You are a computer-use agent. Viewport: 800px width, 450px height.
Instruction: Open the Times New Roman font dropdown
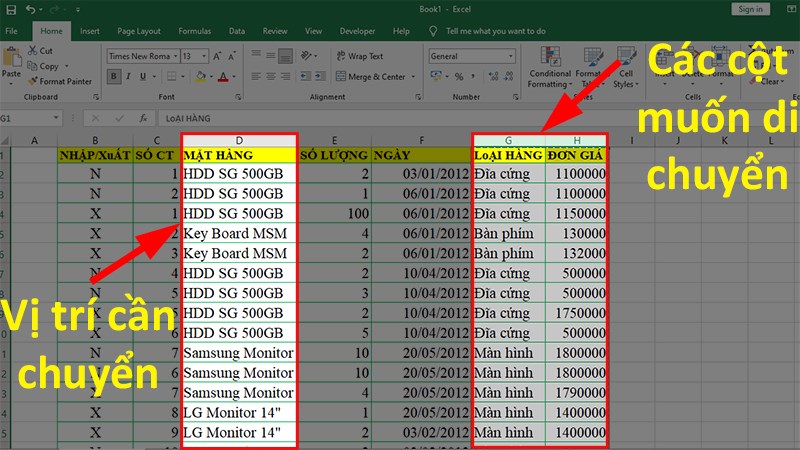pyautogui.click(x=175, y=56)
